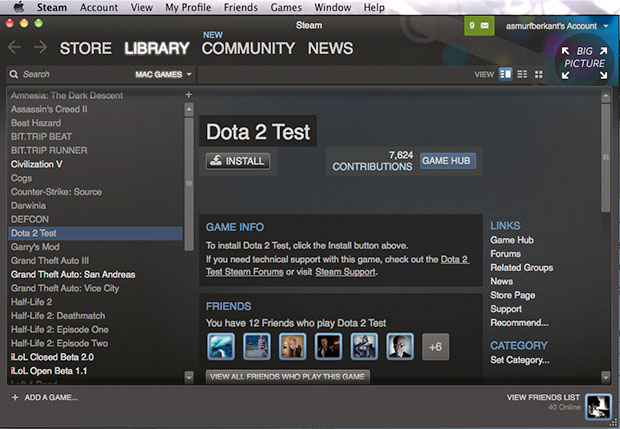Select iLoL Closed Beta 2.0

tap(95, 357)
